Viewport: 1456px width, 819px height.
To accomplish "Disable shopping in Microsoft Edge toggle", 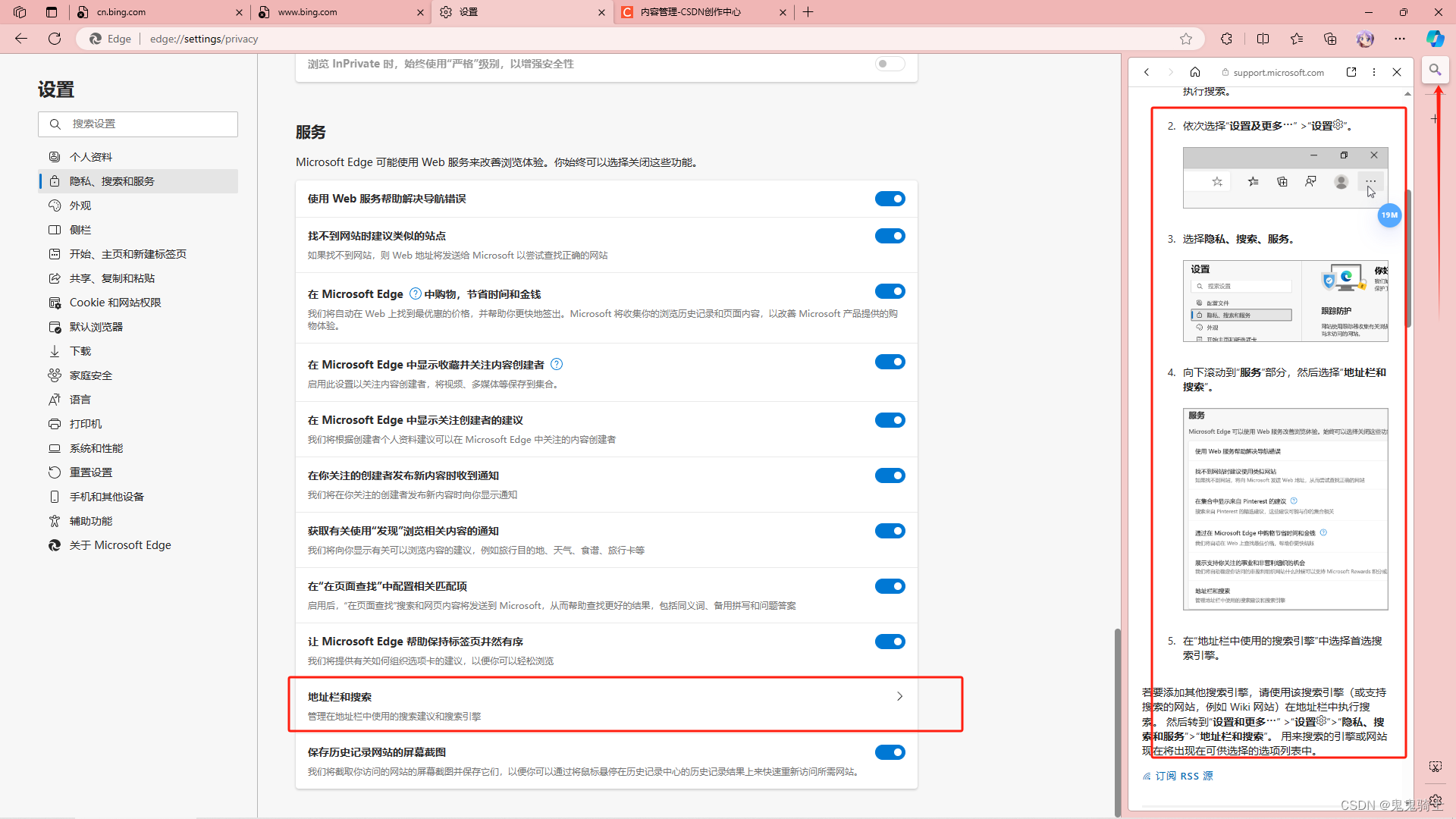I will pos(890,292).
